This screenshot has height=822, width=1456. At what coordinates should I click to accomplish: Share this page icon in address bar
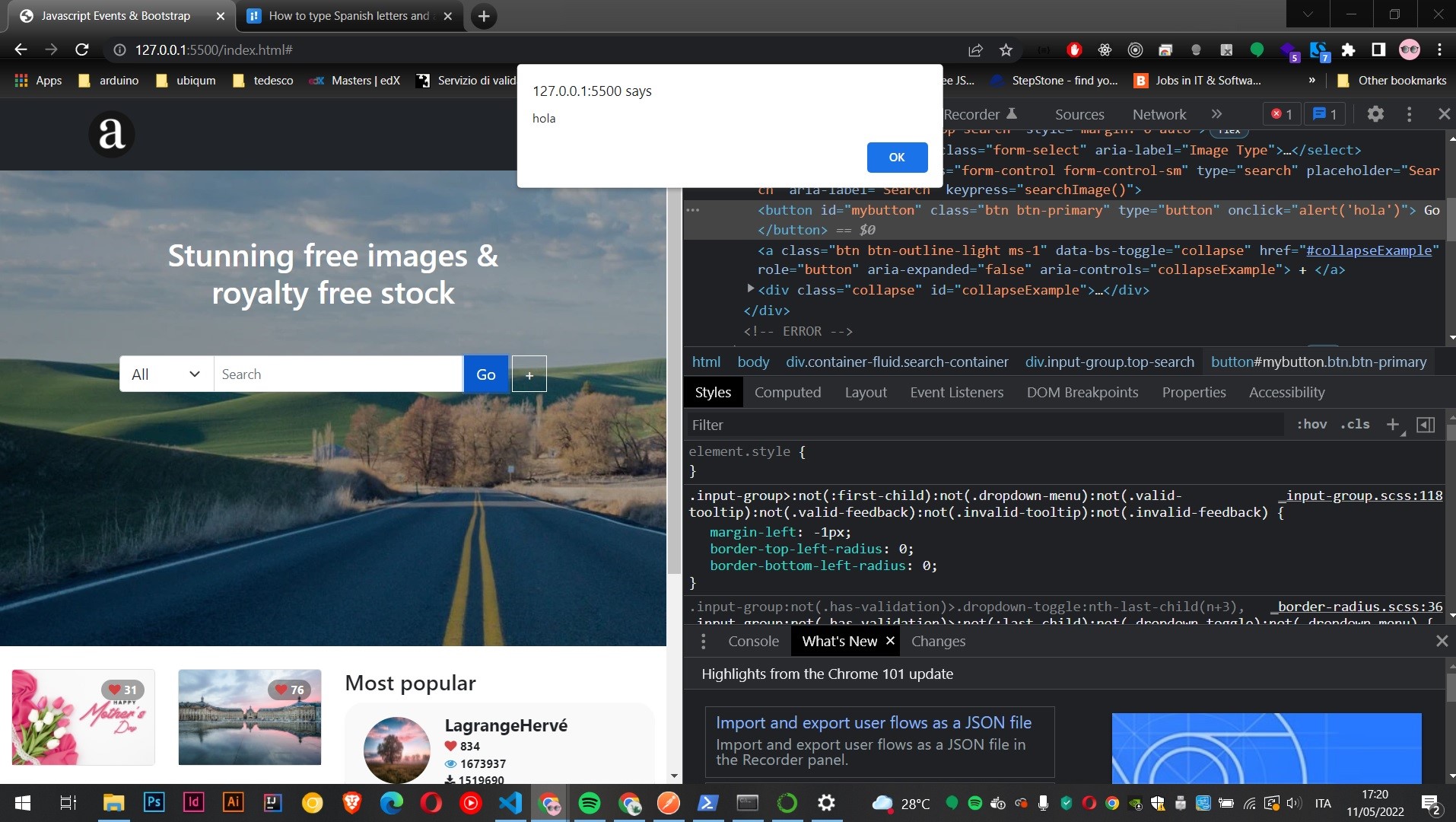click(975, 49)
